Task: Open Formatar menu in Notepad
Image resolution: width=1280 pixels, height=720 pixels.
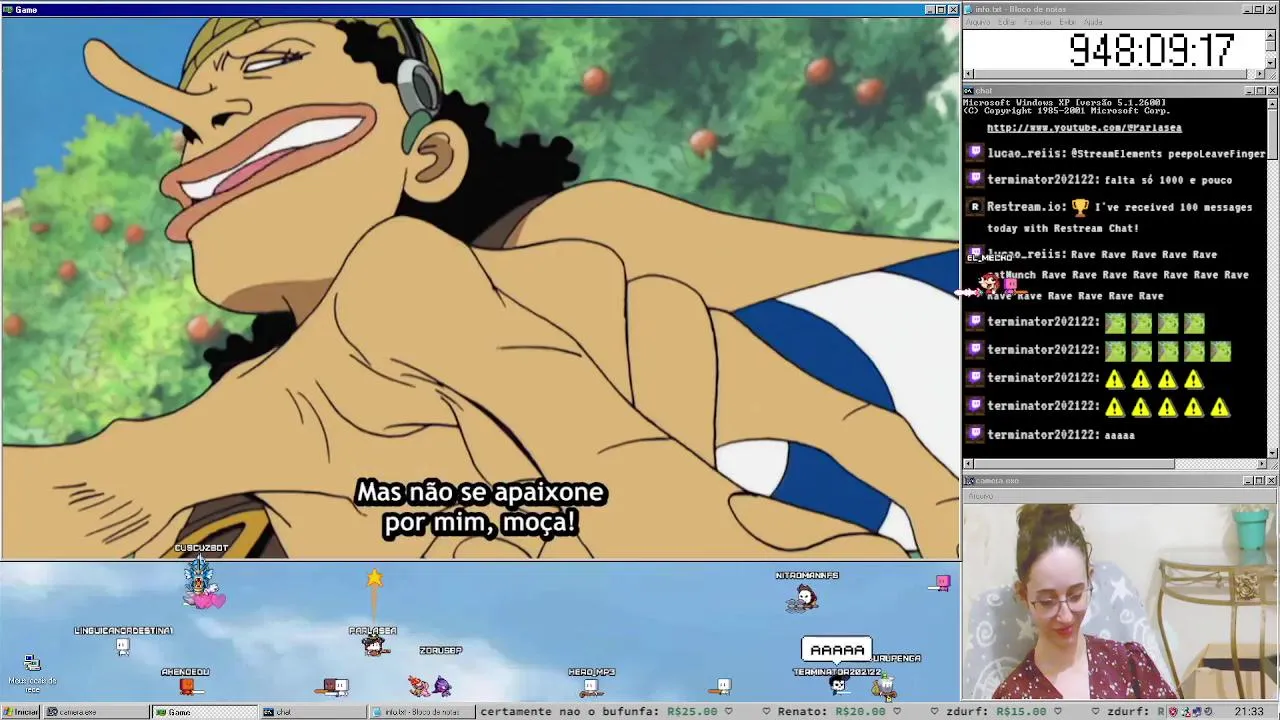Action: (1038, 22)
